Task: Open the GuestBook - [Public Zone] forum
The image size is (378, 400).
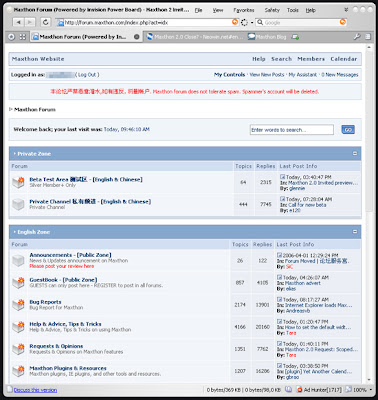Action: click(63, 280)
